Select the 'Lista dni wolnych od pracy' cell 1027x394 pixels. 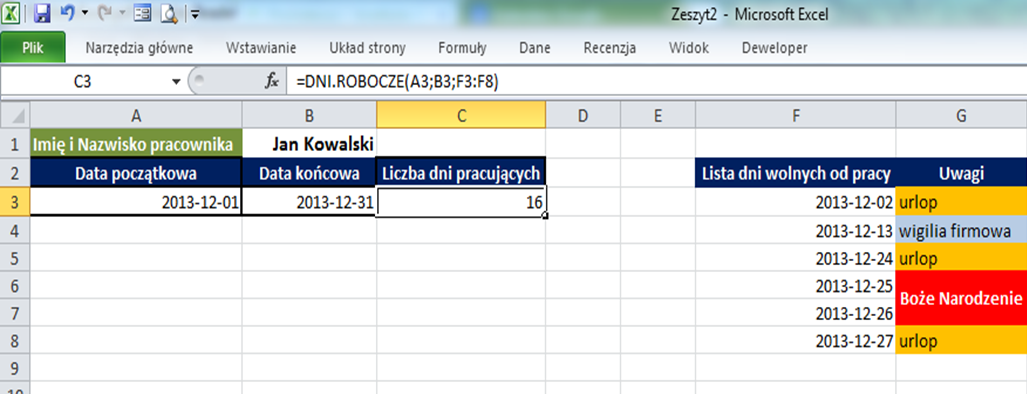[x=795, y=173]
